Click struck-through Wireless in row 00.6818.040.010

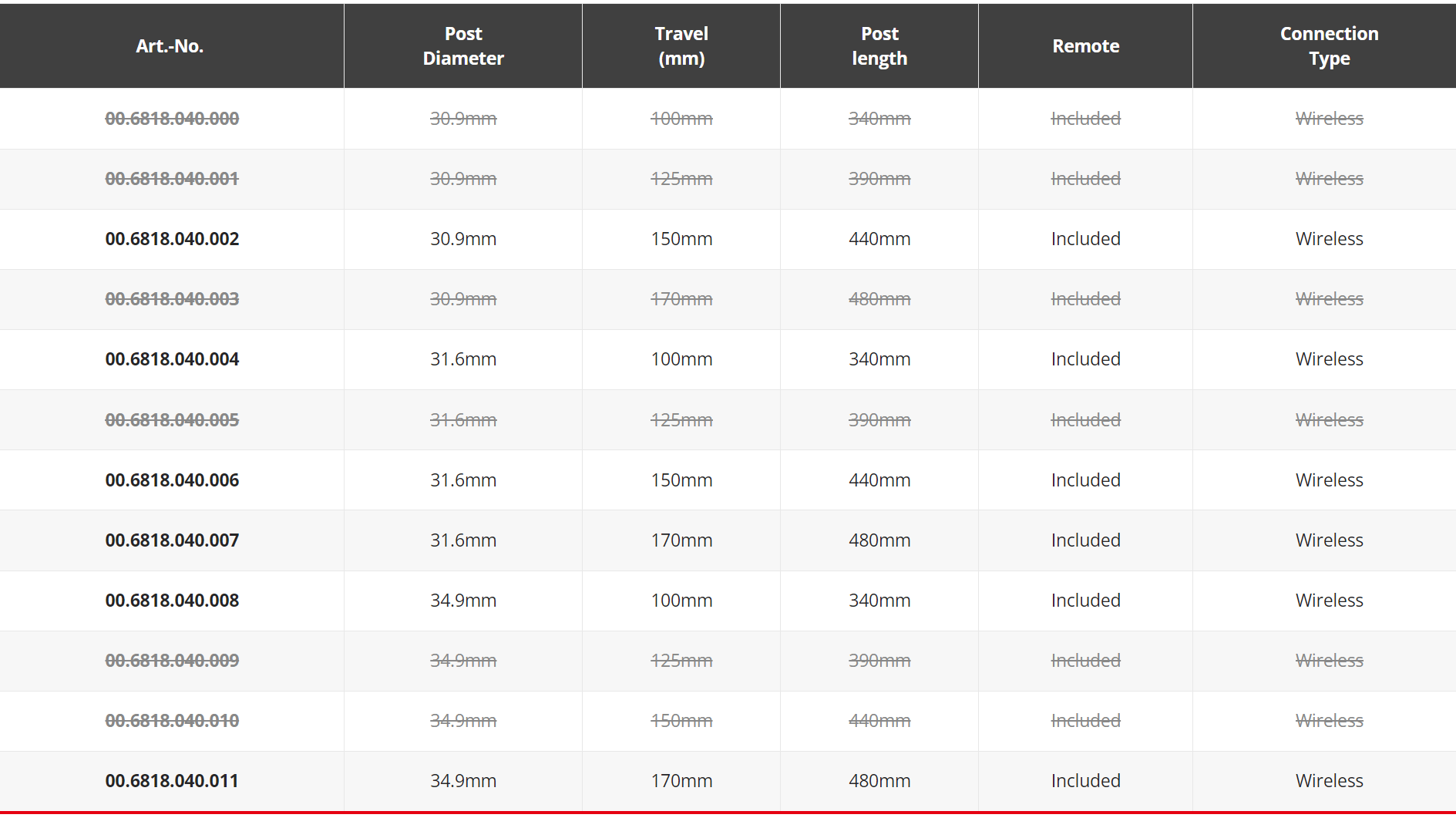1329,721
